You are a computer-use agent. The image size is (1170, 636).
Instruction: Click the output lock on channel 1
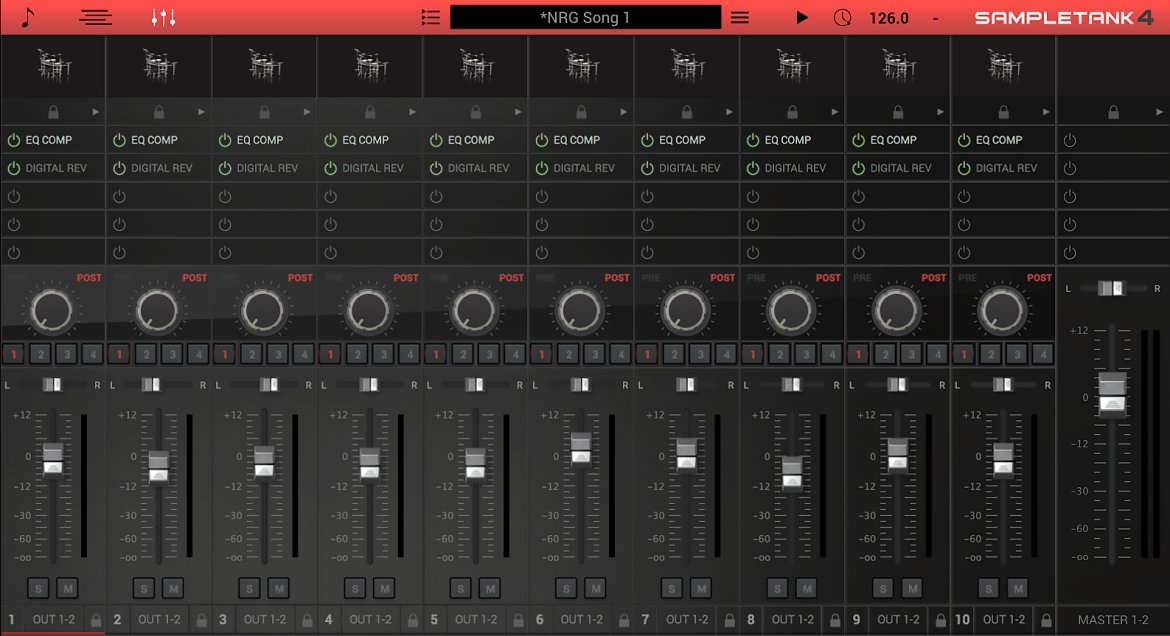click(x=96, y=620)
